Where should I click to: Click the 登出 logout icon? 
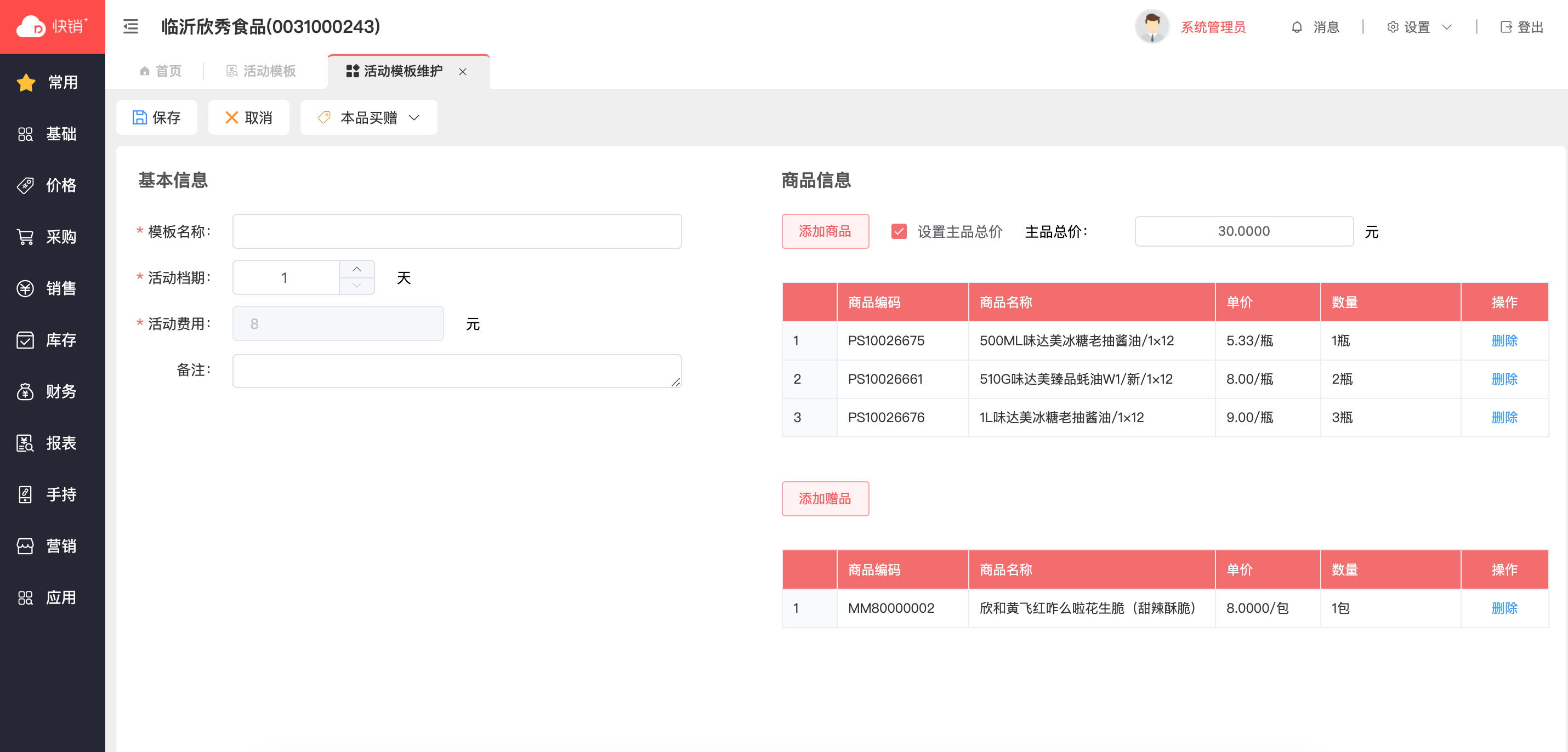[1506, 27]
